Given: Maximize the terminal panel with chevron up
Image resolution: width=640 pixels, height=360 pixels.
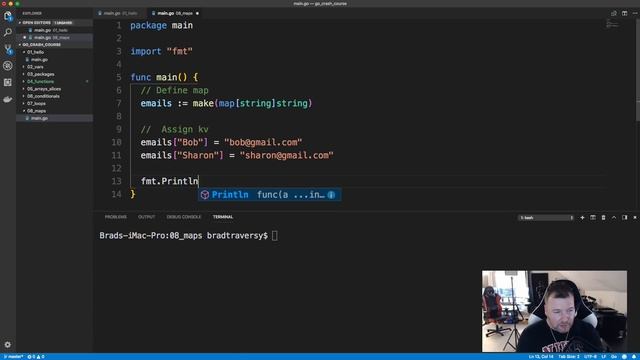Looking at the screenshot, I should (614, 218).
